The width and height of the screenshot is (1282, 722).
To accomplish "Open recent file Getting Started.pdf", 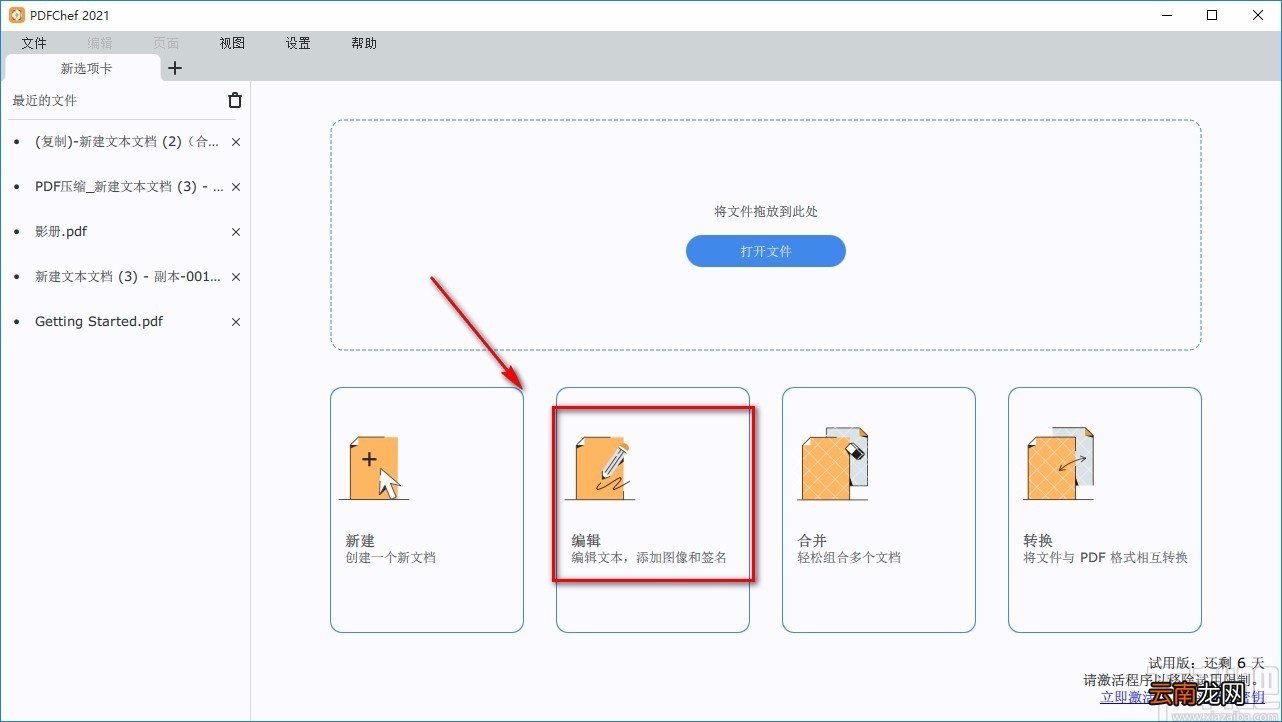I will 99,322.
